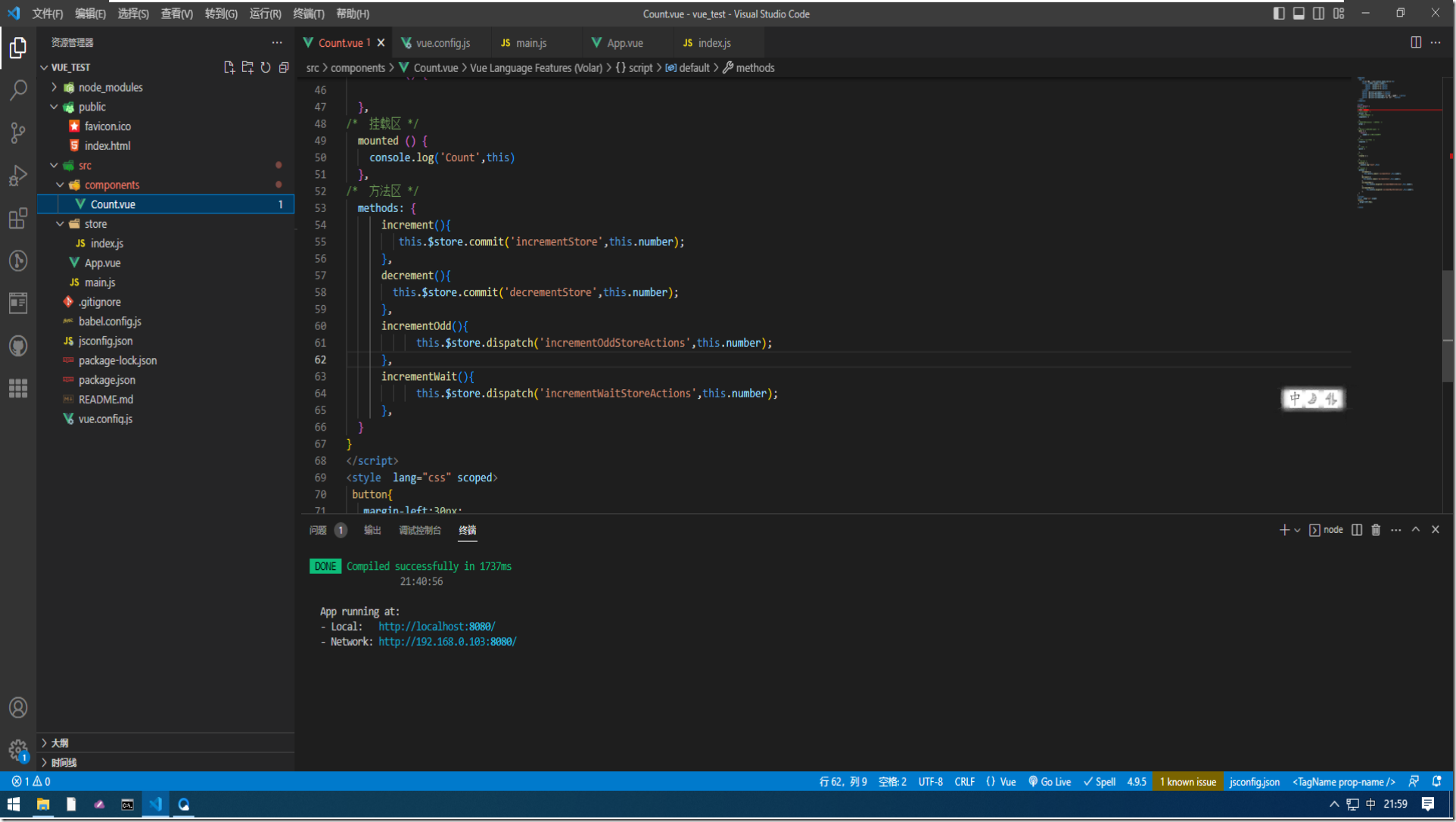Open the Extensions view
Screen dimensions: 1456x822
pos(18,218)
